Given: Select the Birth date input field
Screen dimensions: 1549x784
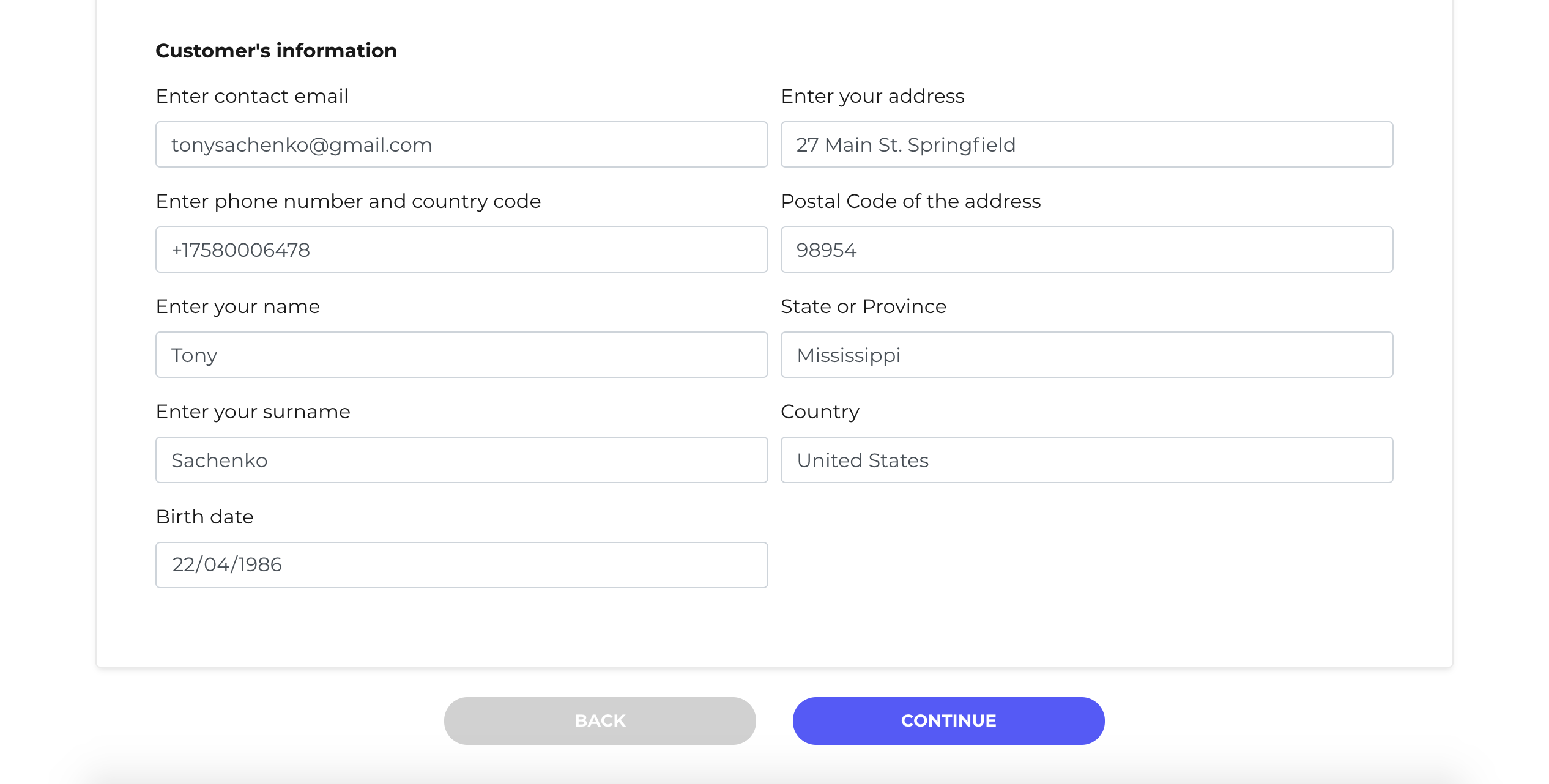Looking at the screenshot, I should coord(461,565).
